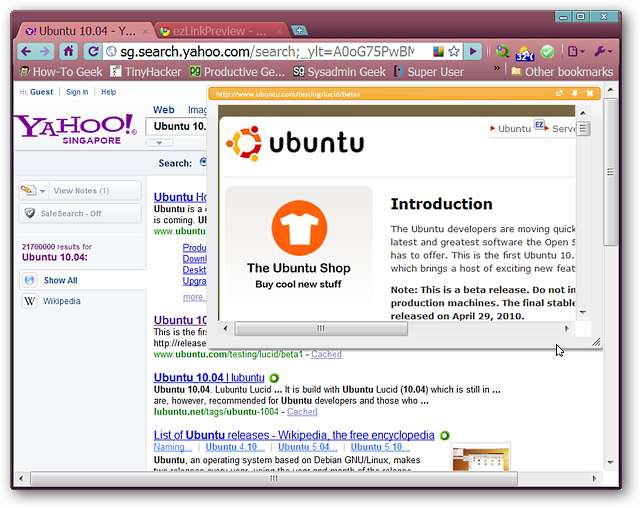Filter results by Wikipedia
This screenshot has height=508, width=640.
61,301
